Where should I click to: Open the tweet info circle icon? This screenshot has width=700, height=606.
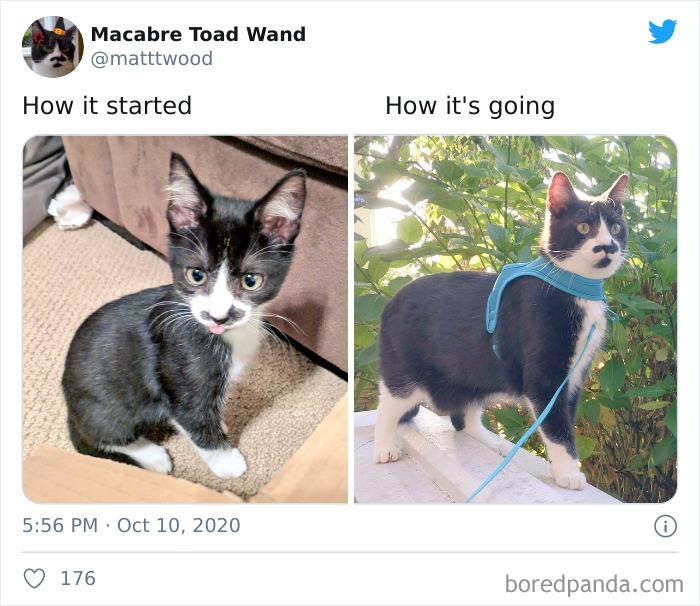[665, 526]
